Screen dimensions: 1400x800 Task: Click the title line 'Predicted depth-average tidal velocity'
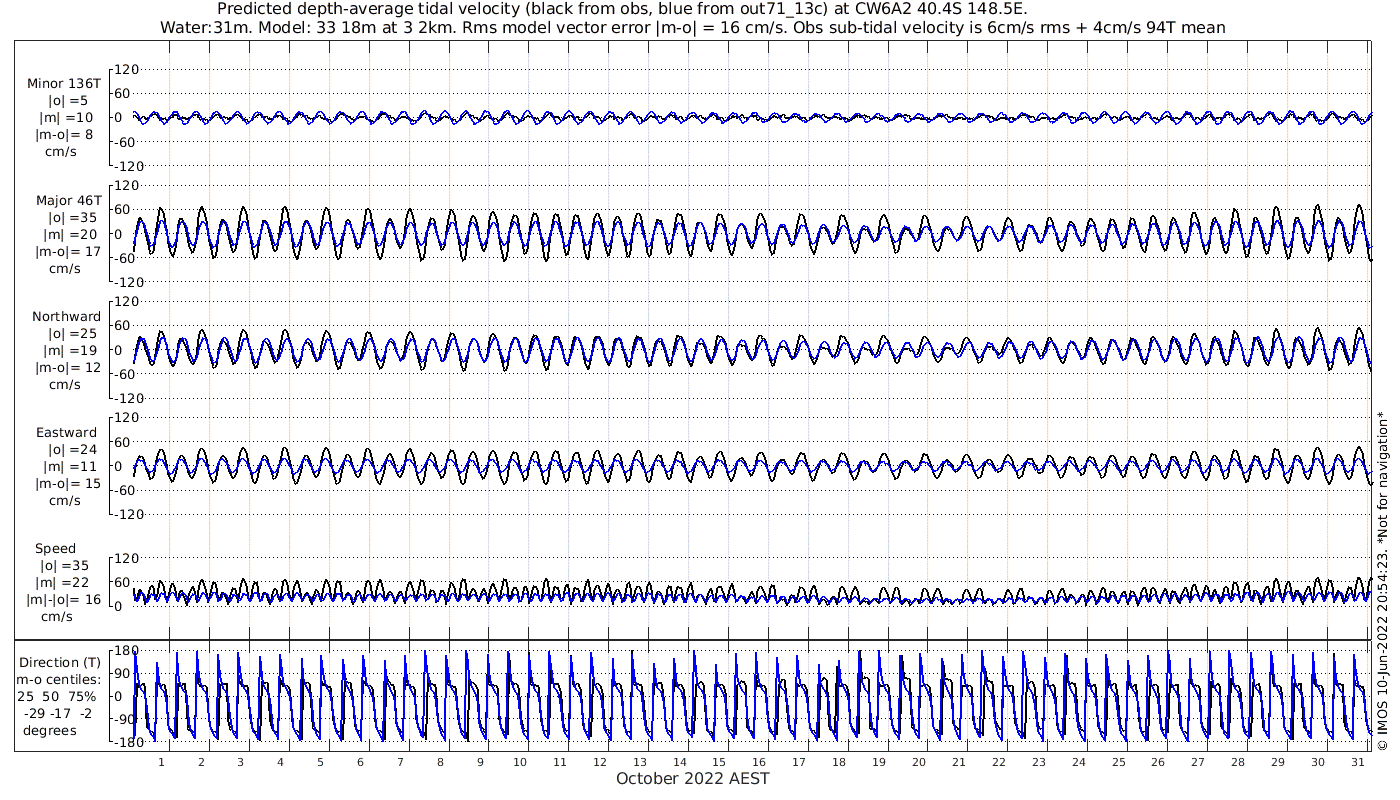click(x=620, y=9)
